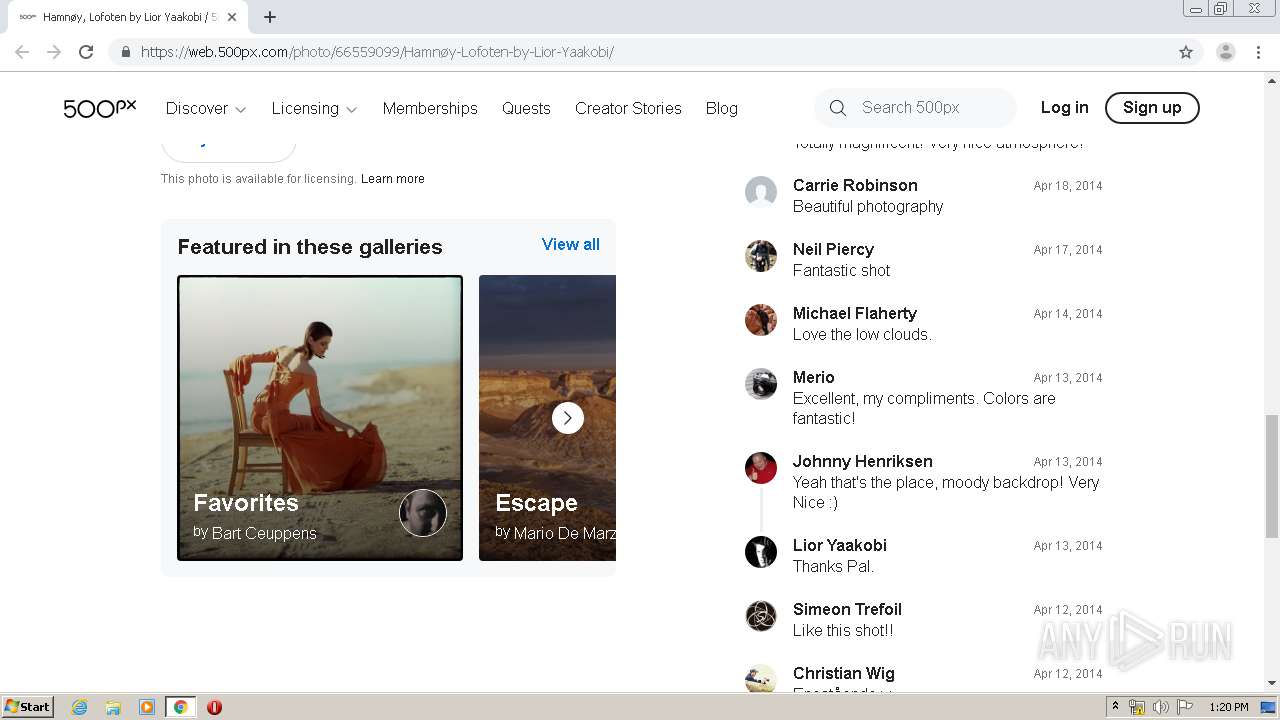Viewport: 1280px width, 720px height.
Task: Reload the page
Action: 86,52
